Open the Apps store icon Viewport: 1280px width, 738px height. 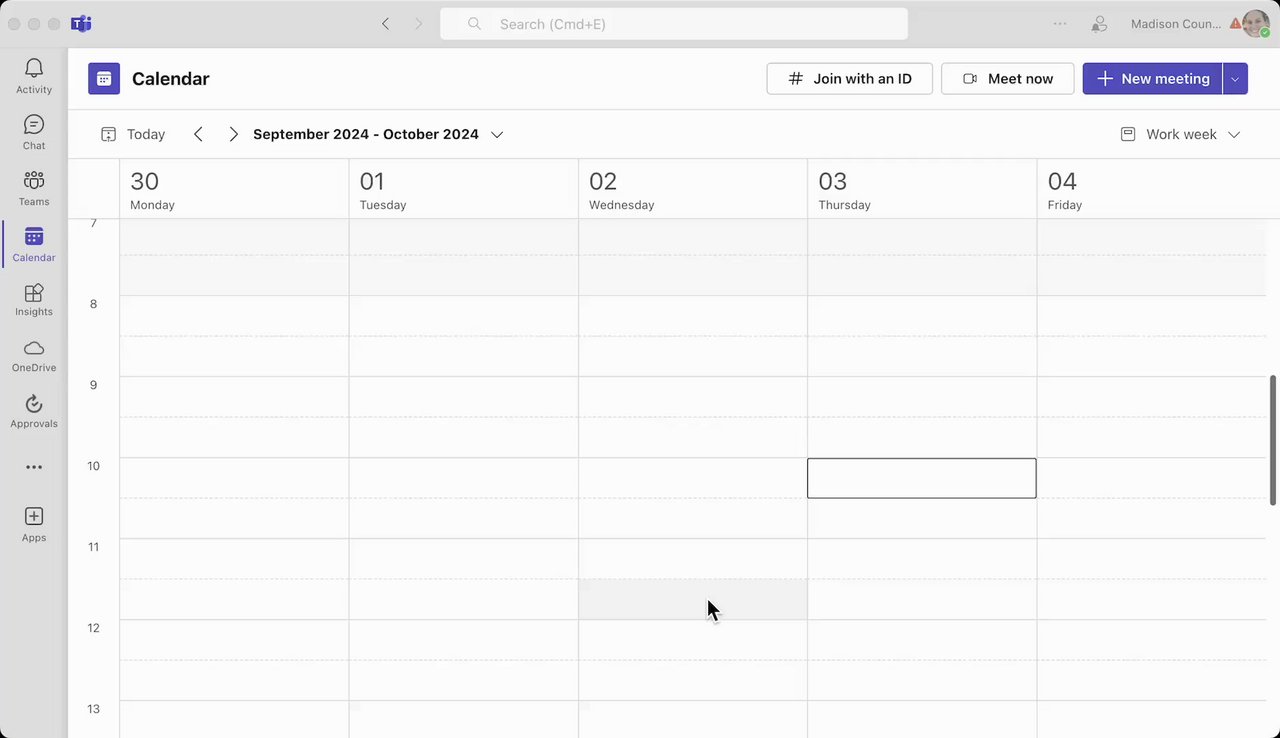[x=34, y=518]
